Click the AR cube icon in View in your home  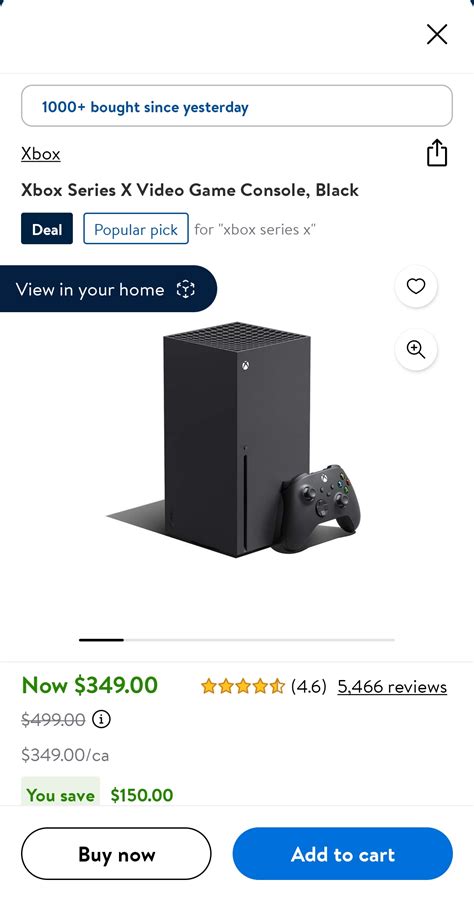tap(185, 289)
